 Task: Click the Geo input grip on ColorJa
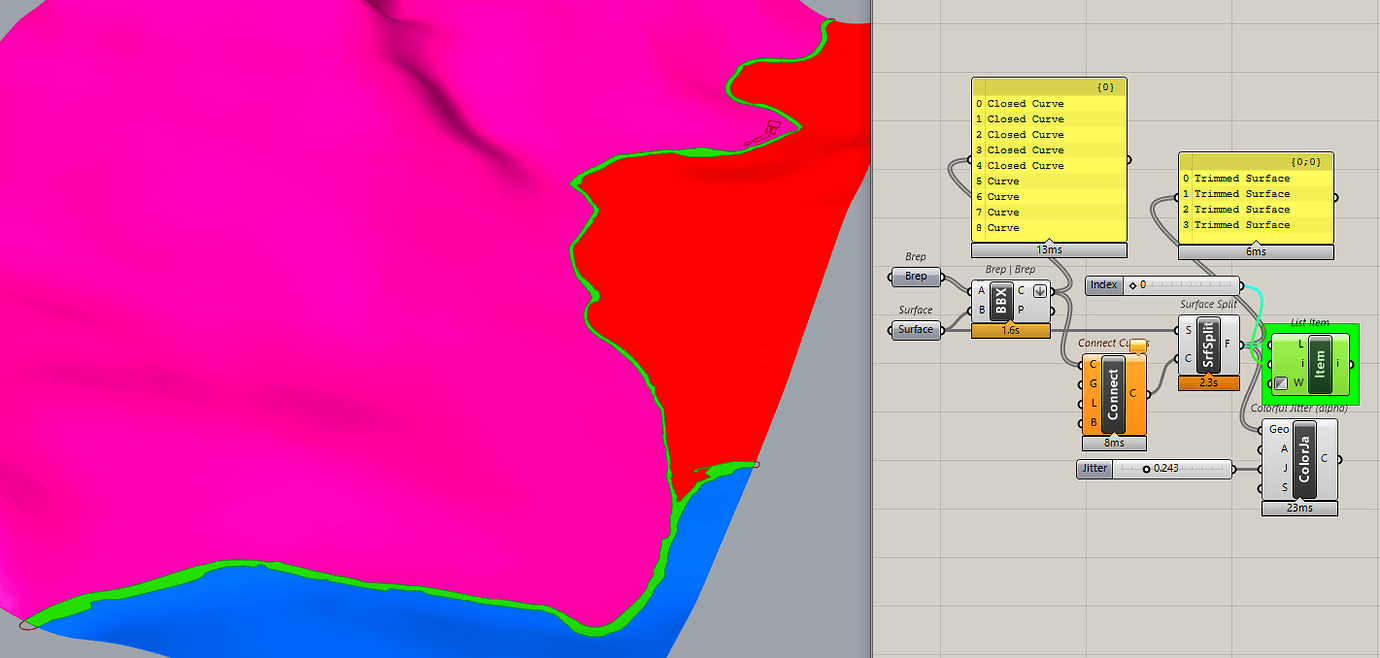(x=1260, y=429)
